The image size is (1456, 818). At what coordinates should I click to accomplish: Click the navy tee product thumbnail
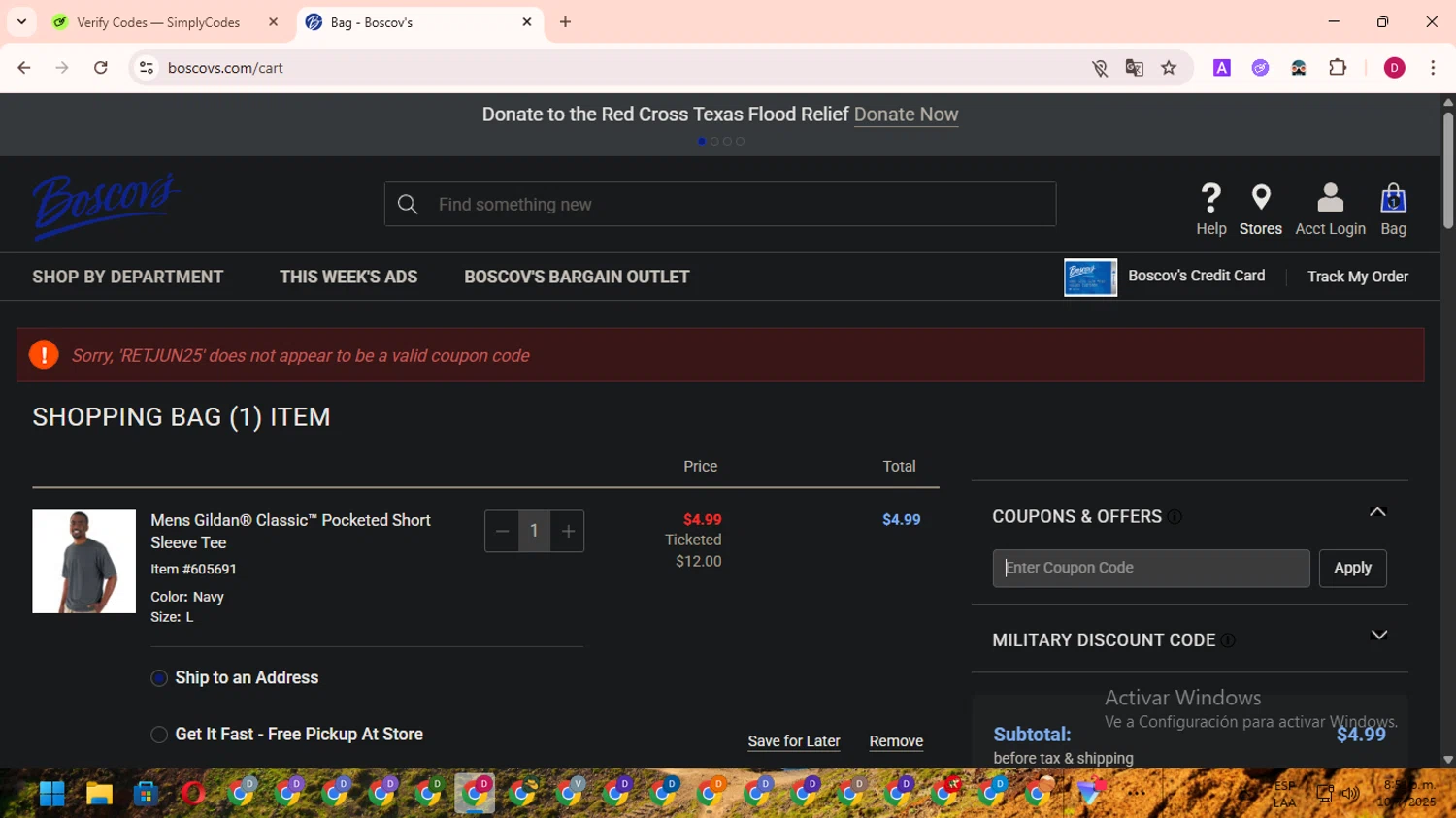[84, 562]
